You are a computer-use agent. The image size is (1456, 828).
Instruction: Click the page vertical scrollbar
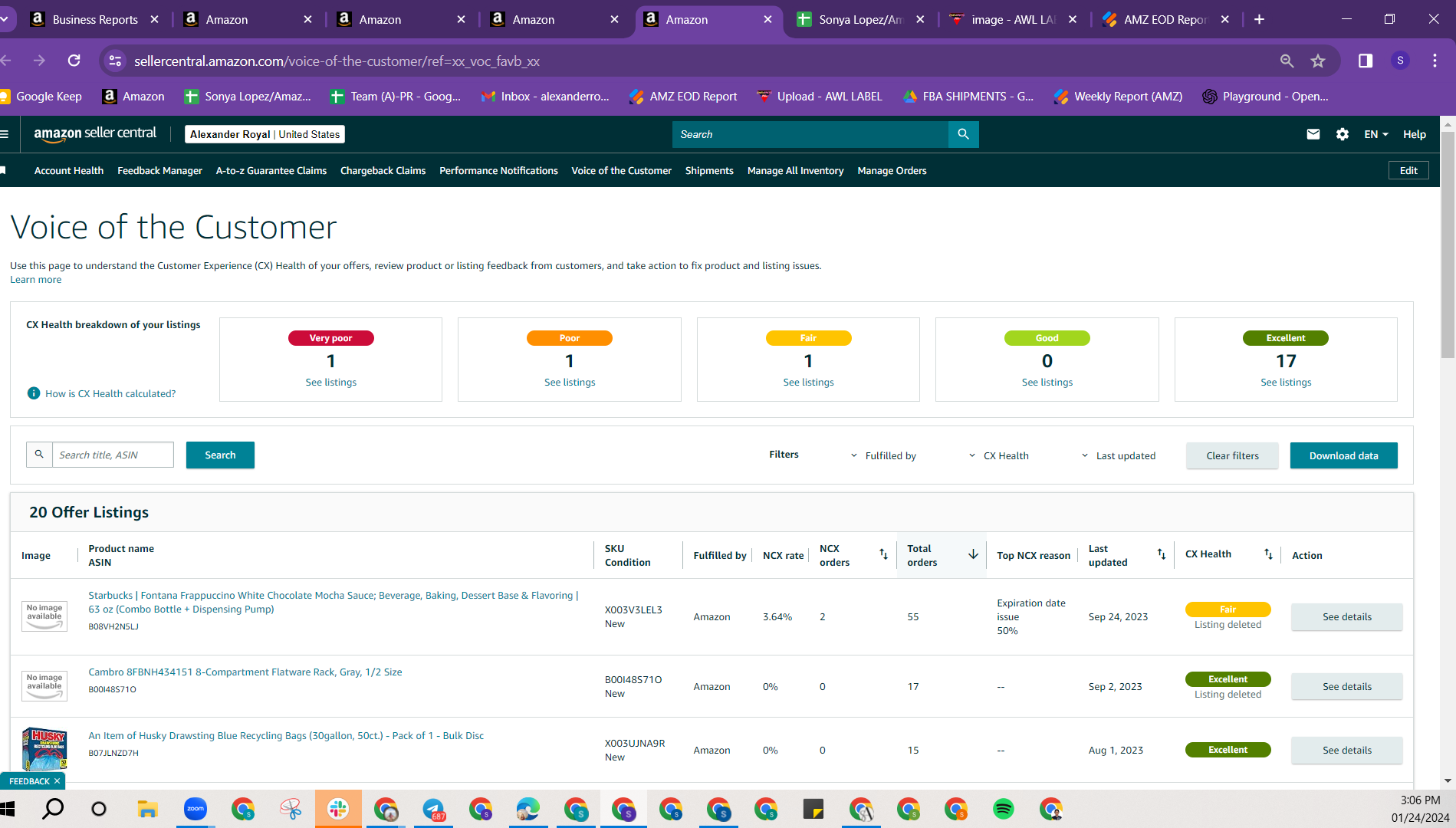point(1448,244)
